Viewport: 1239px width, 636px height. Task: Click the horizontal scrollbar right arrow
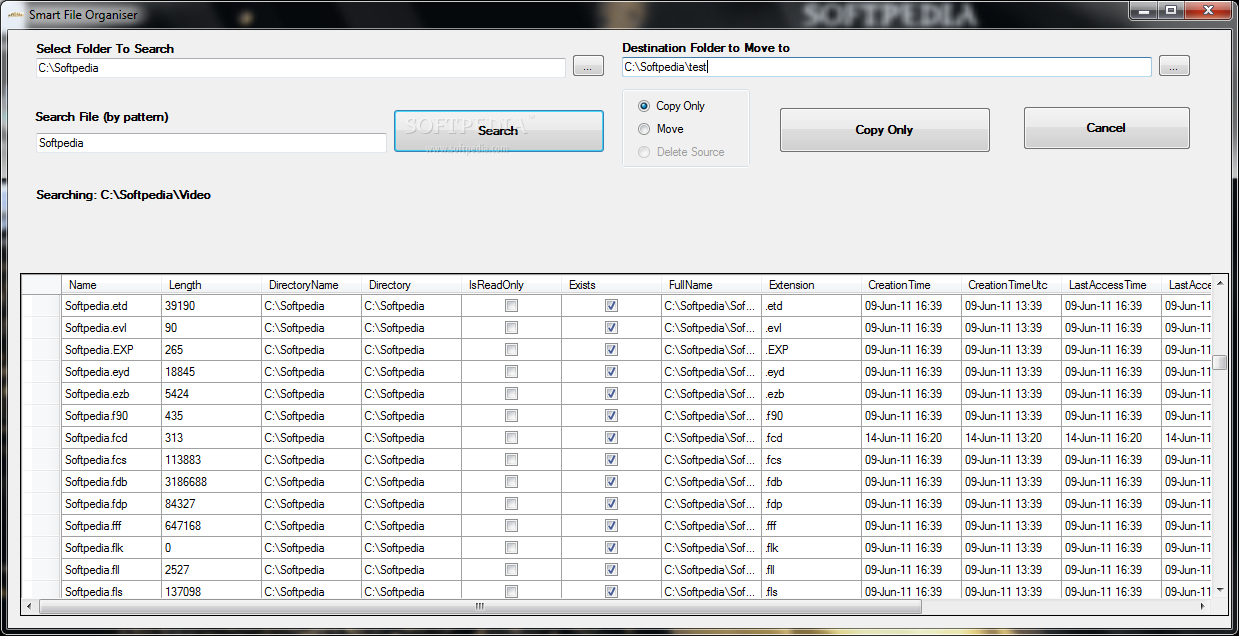[1203, 607]
